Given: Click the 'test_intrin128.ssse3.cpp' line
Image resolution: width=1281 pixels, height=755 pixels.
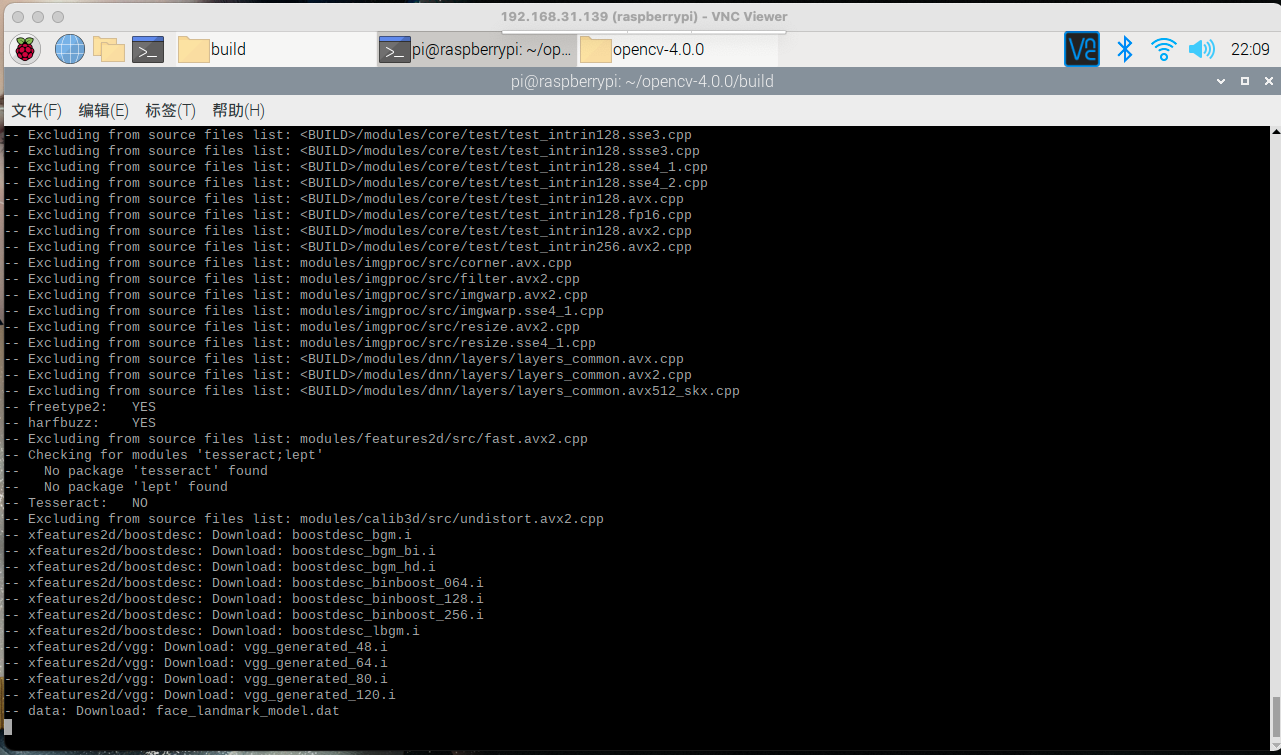Looking at the screenshot, I should click(x=352, y=151).
